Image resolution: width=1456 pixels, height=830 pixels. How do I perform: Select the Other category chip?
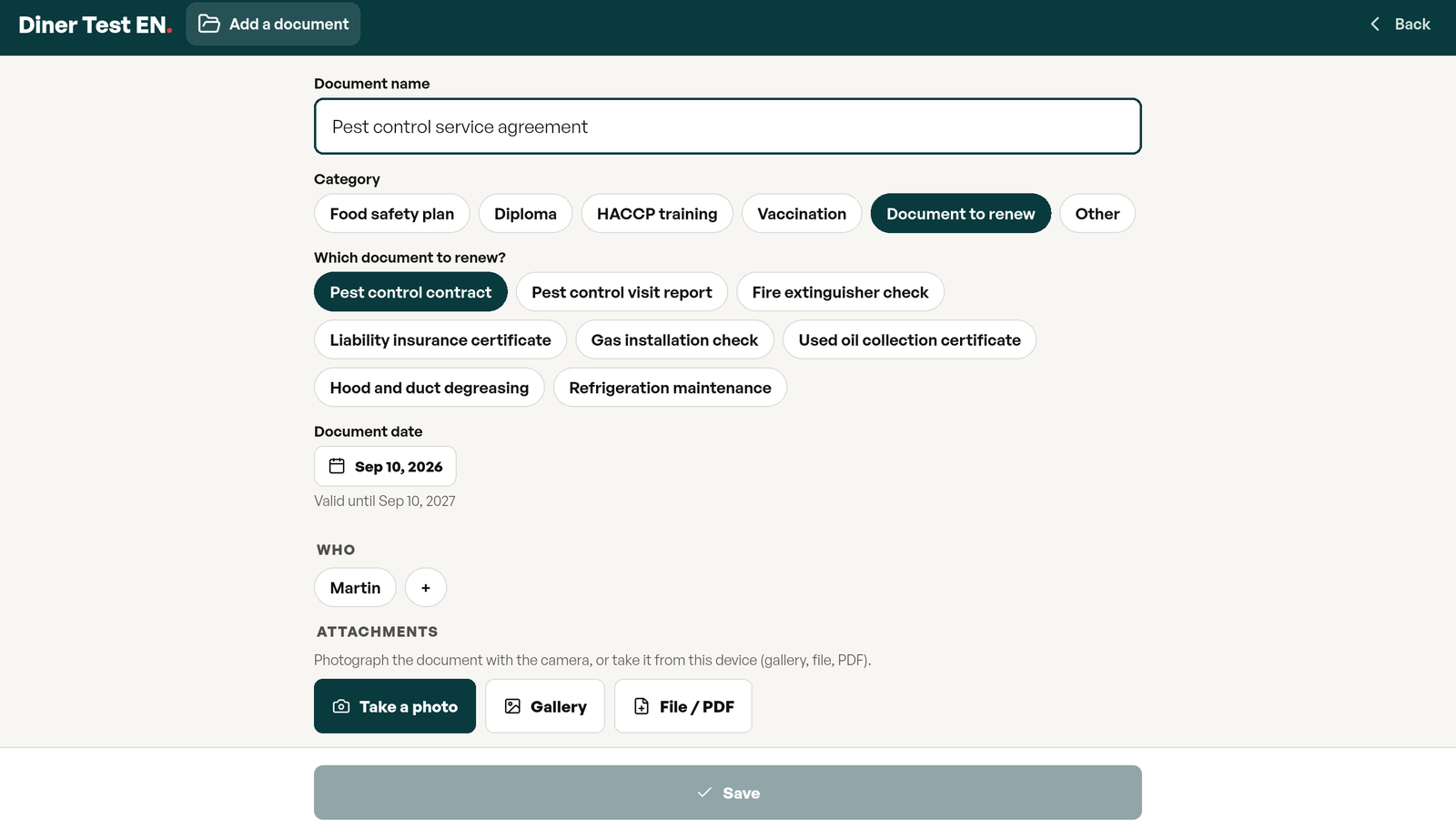(x=1097, y=214)
